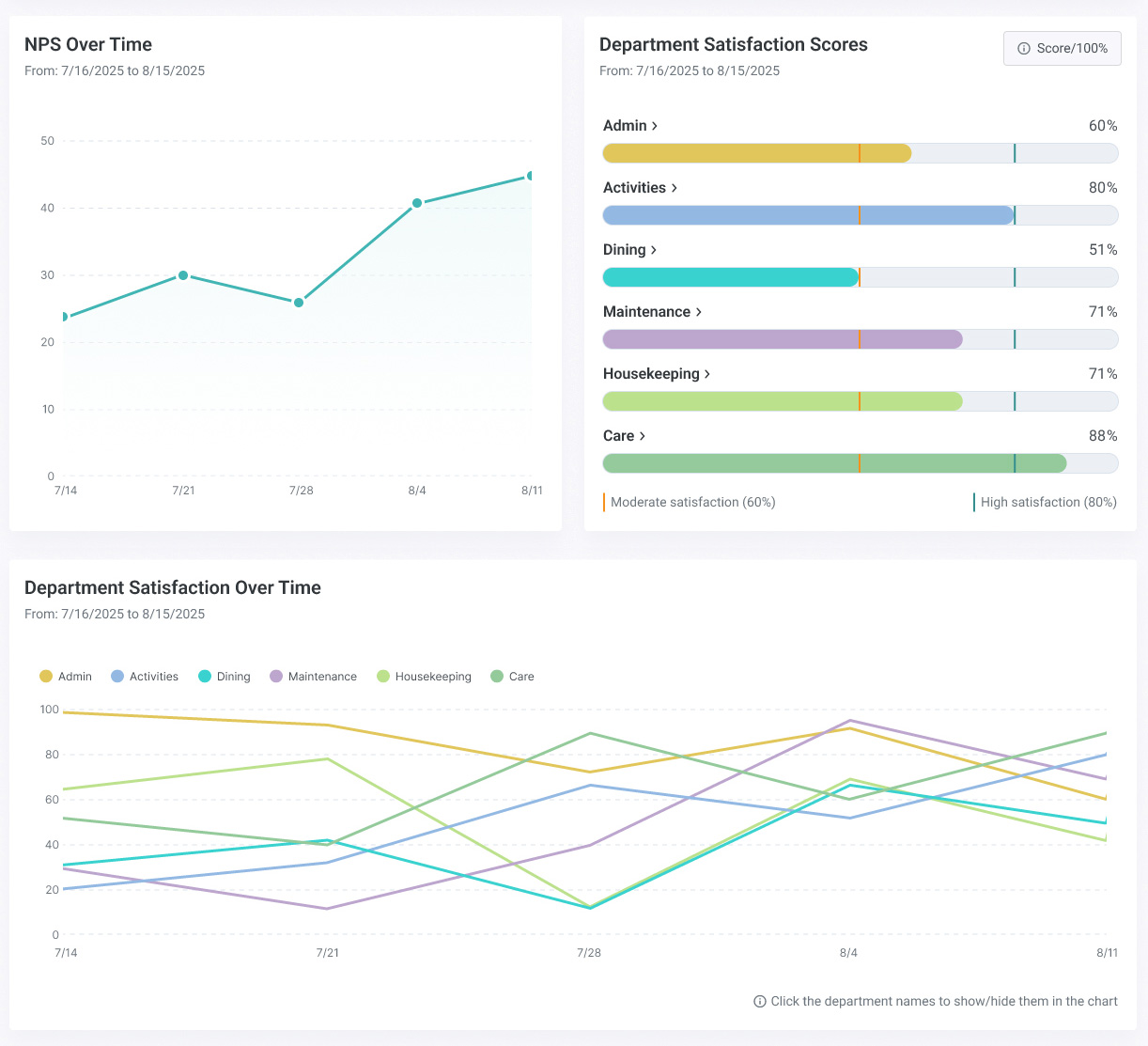Click the blue Activities legend dot
This screenshot has height=1046, width=1148.
(x=117, y=677)
